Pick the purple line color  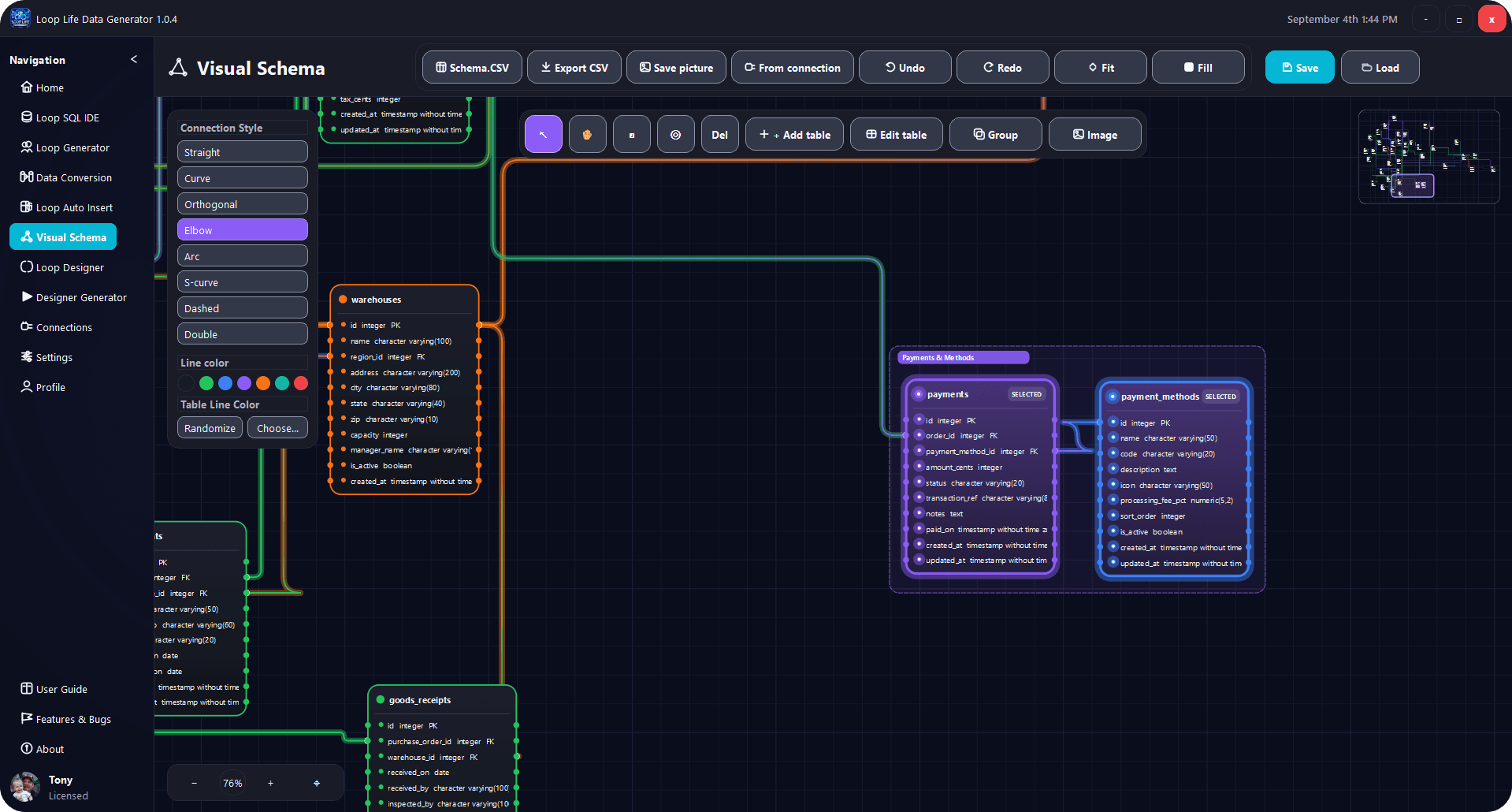click(244, 383)
